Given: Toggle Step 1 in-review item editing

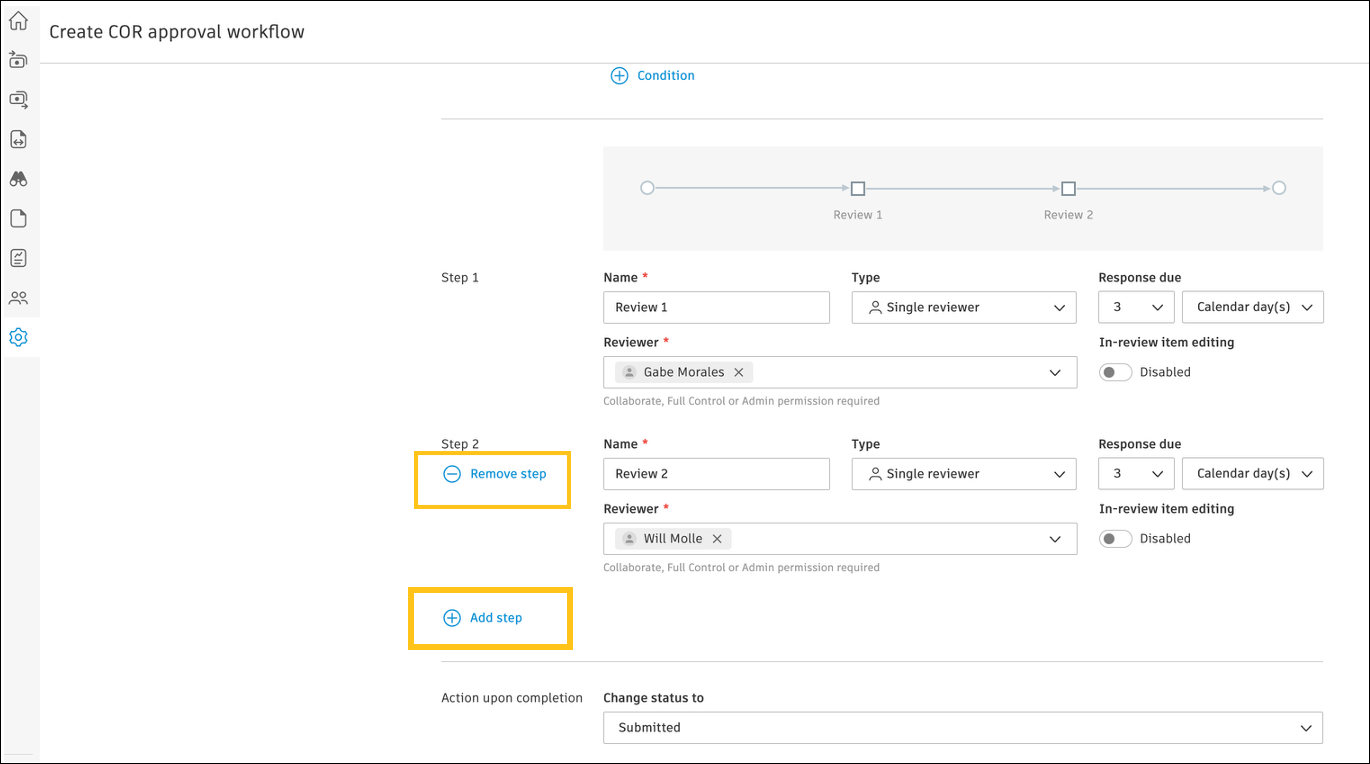Looking at the screenshot, I should [1116, 372].
